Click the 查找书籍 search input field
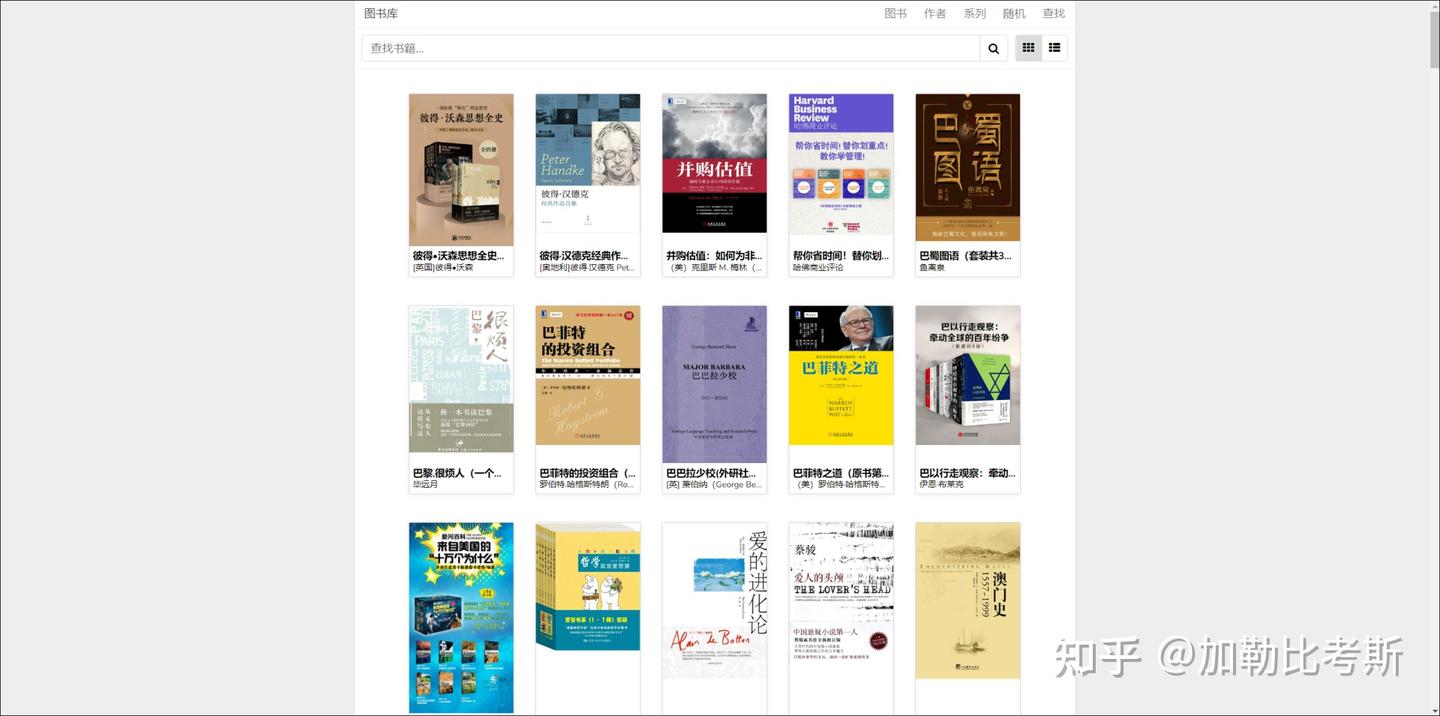 (x=670, y=47)
